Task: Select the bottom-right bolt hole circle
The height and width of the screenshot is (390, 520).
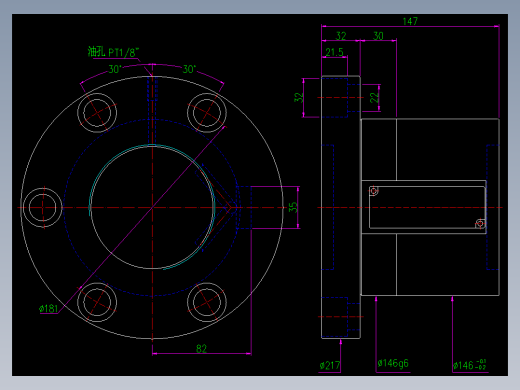Action: click(x=207, y=302)
